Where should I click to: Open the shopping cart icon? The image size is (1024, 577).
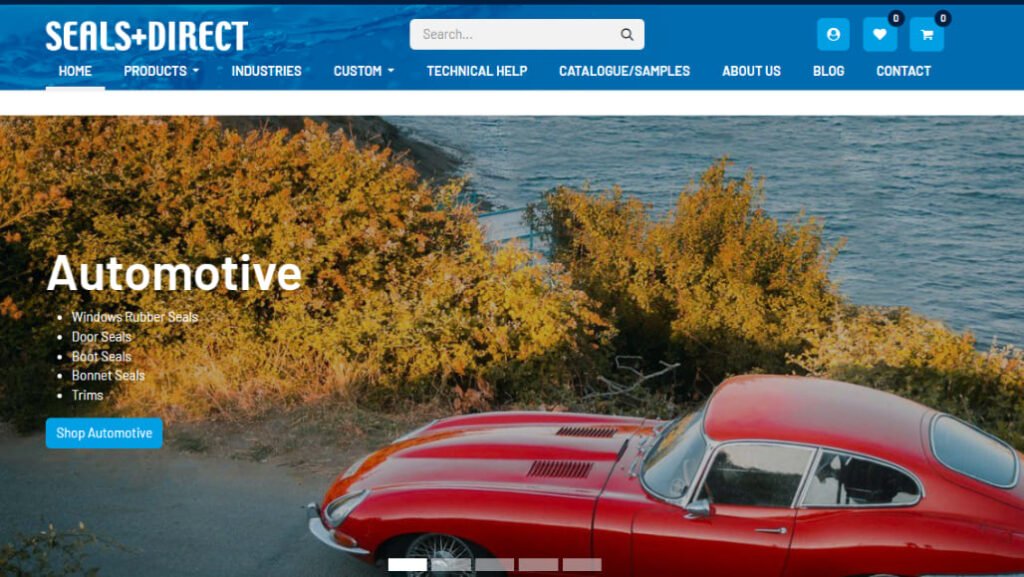(927, 35)
